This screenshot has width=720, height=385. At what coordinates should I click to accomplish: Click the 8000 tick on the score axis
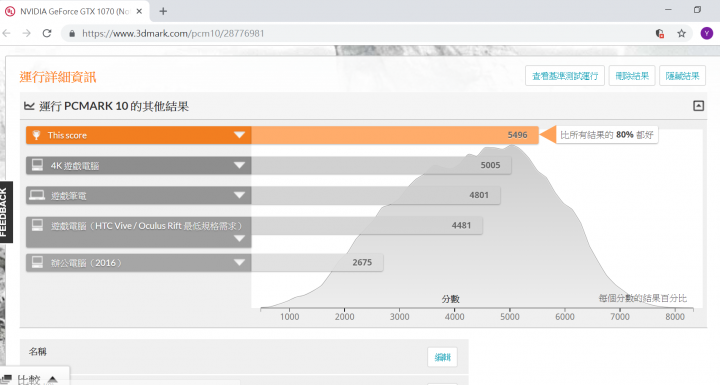(675, 317)
